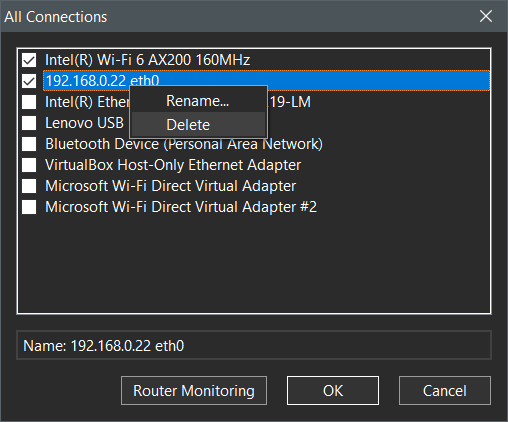The width and height of the screenshot is (508, 422).
Task: Uncheck the 192.168.0.22 eth0 checkbox
Action: click(x=29, y=81)
